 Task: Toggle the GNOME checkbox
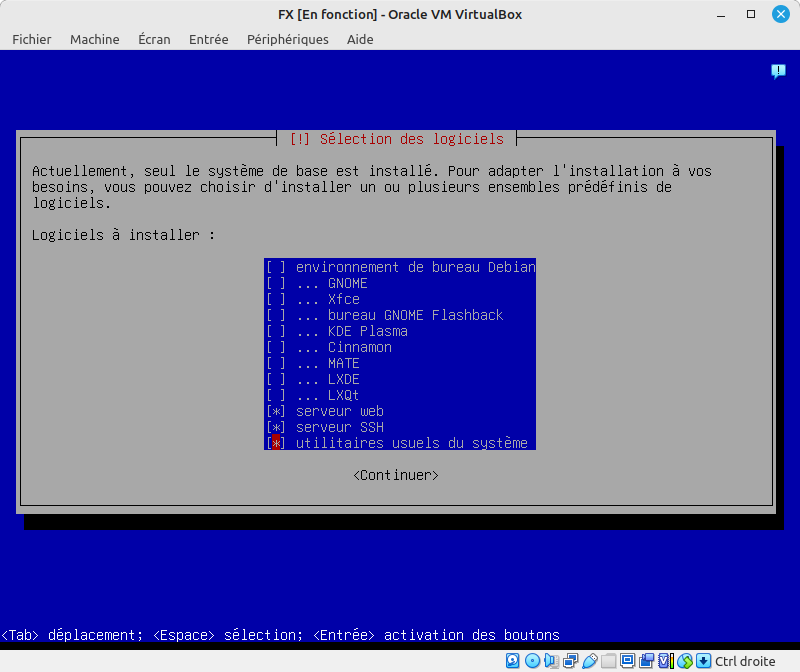pyautogui.click(x=276, y=283)
